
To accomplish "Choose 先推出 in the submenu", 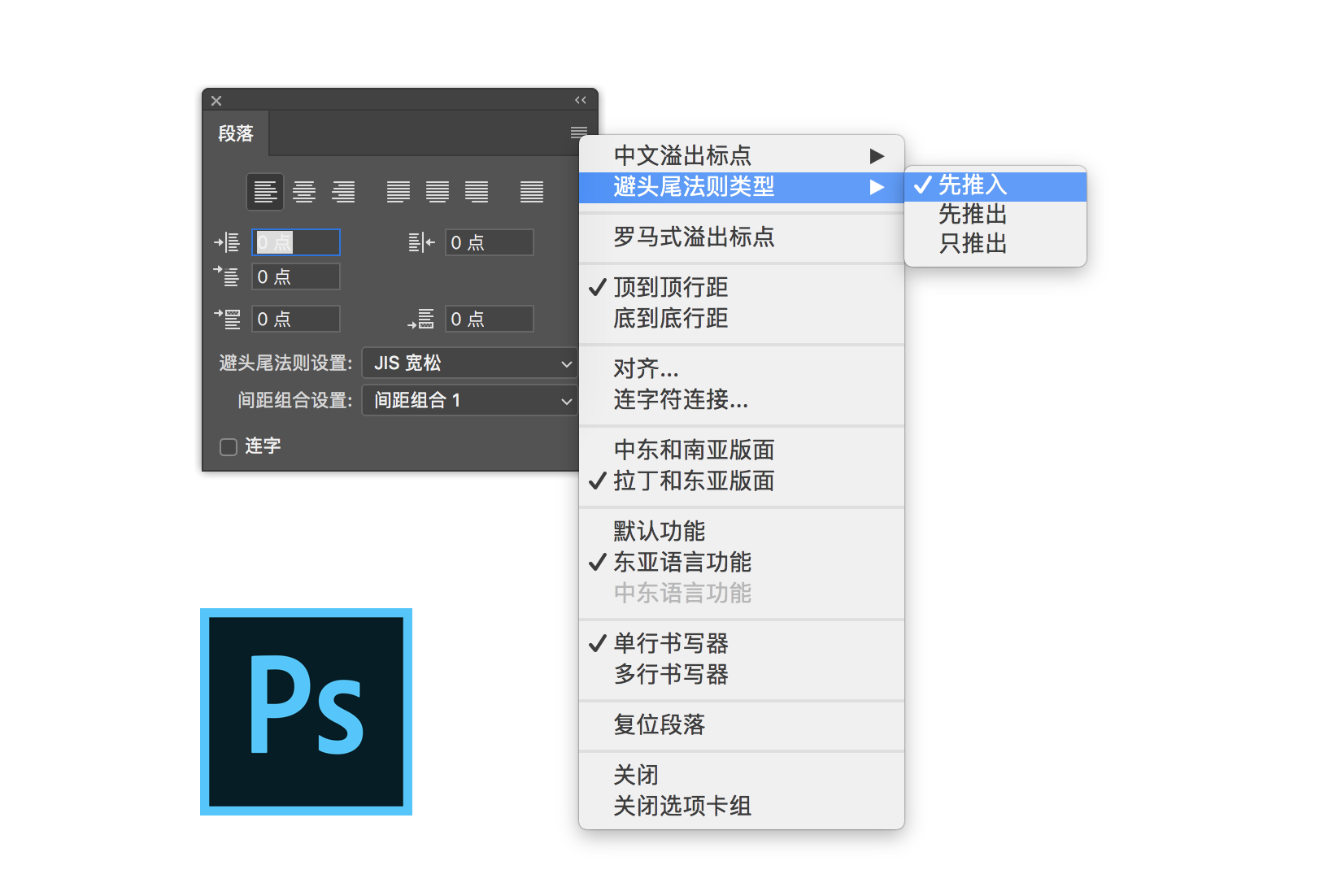I will coord(995,215).
